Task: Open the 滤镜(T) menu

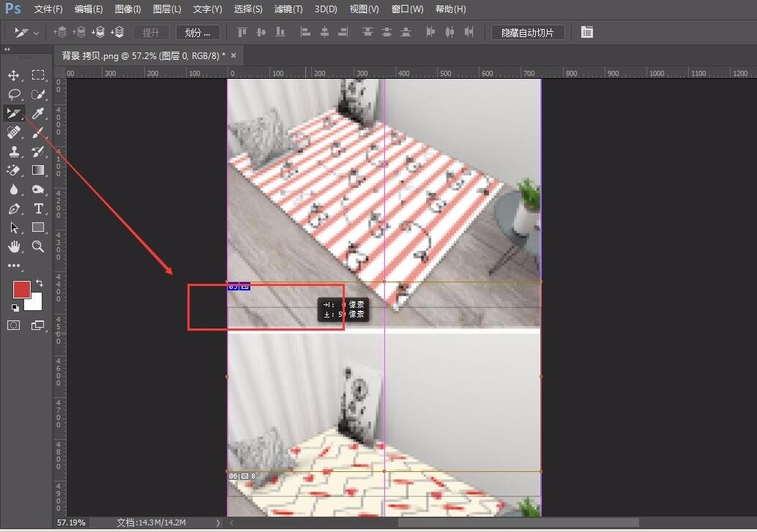Action: (x=289, y=9)
